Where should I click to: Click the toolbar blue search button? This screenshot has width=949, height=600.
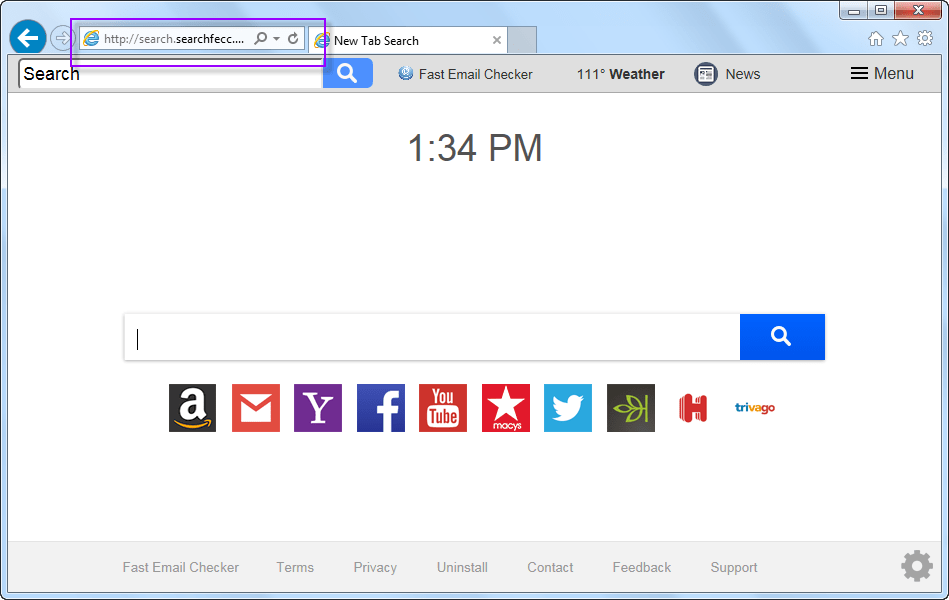(x=347, y=73)
